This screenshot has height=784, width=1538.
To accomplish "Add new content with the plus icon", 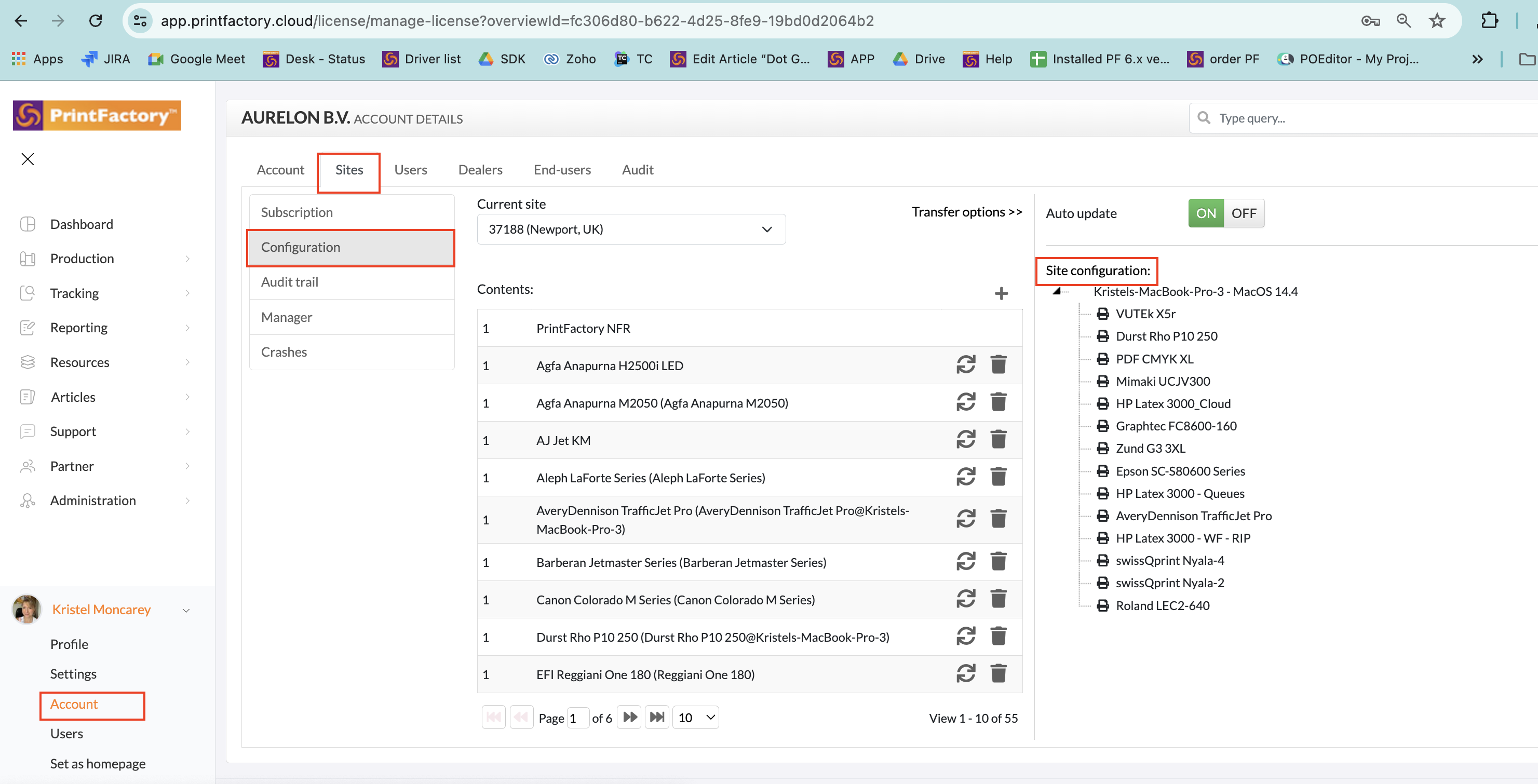I will pos(1001,293).
